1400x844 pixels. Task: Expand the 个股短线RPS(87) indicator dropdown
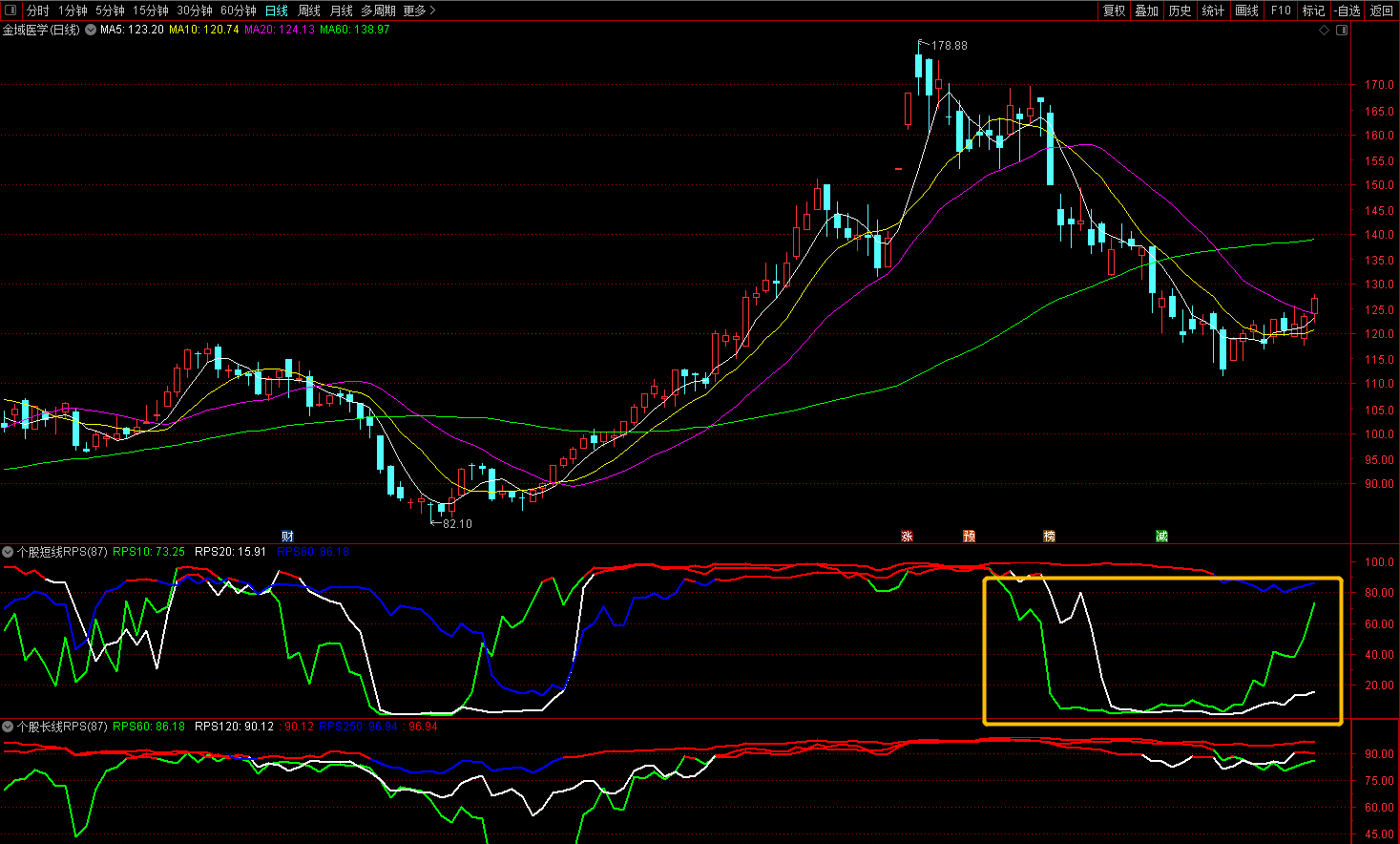click(x=8, y=552)
